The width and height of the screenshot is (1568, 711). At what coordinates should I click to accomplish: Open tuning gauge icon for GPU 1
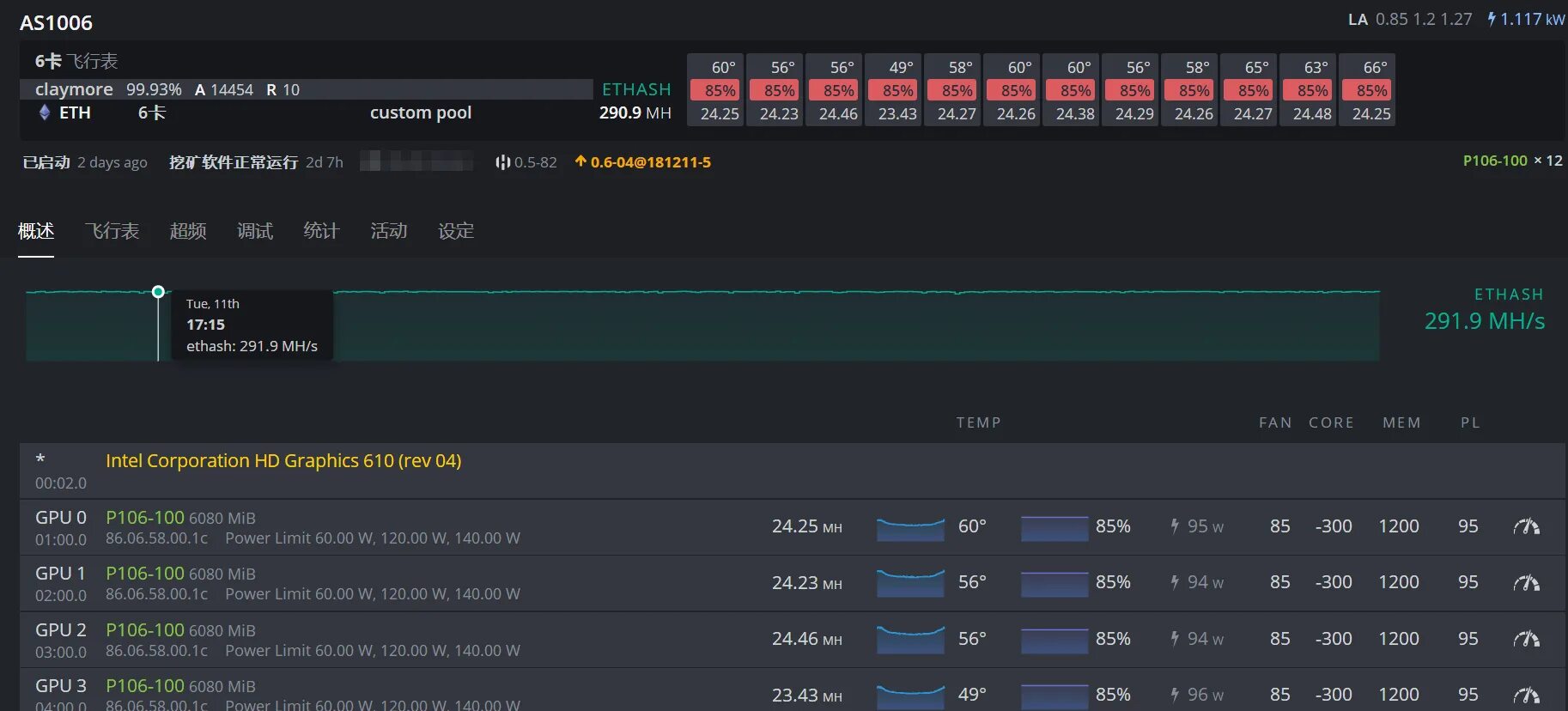[1526, 583]
